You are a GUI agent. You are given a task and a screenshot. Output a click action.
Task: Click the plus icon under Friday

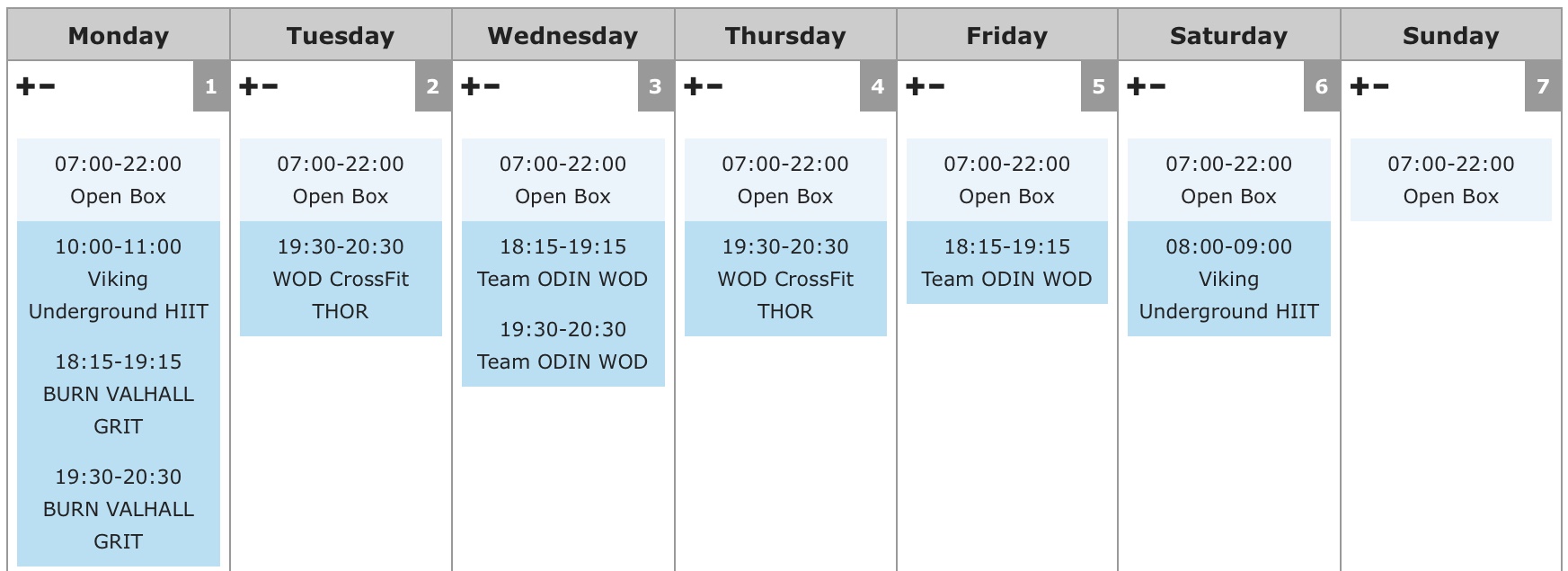[915, 86]
